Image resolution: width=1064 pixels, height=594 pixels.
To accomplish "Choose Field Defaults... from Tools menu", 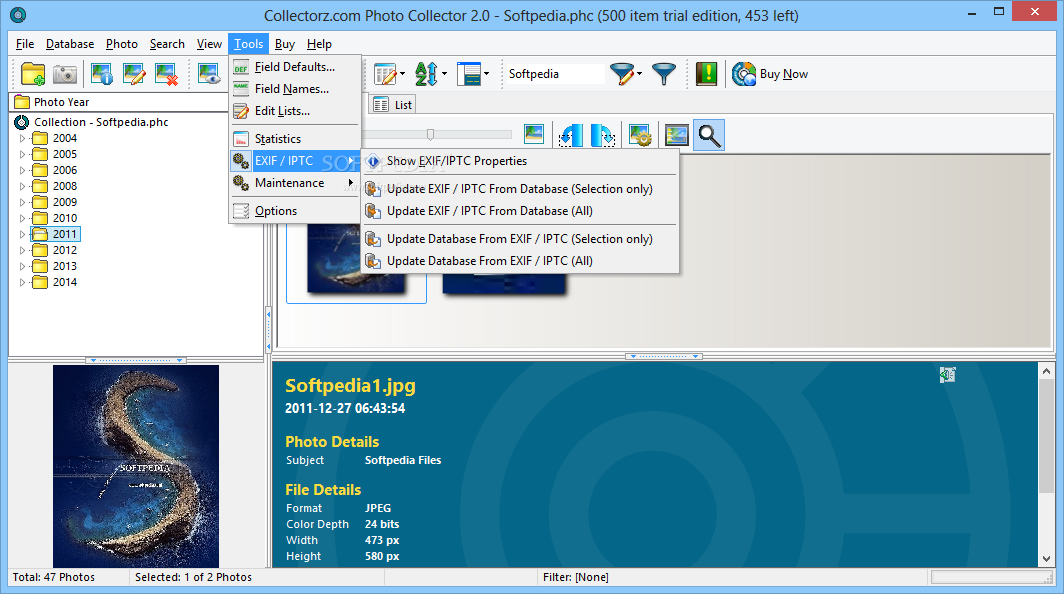I will point(294,67).
